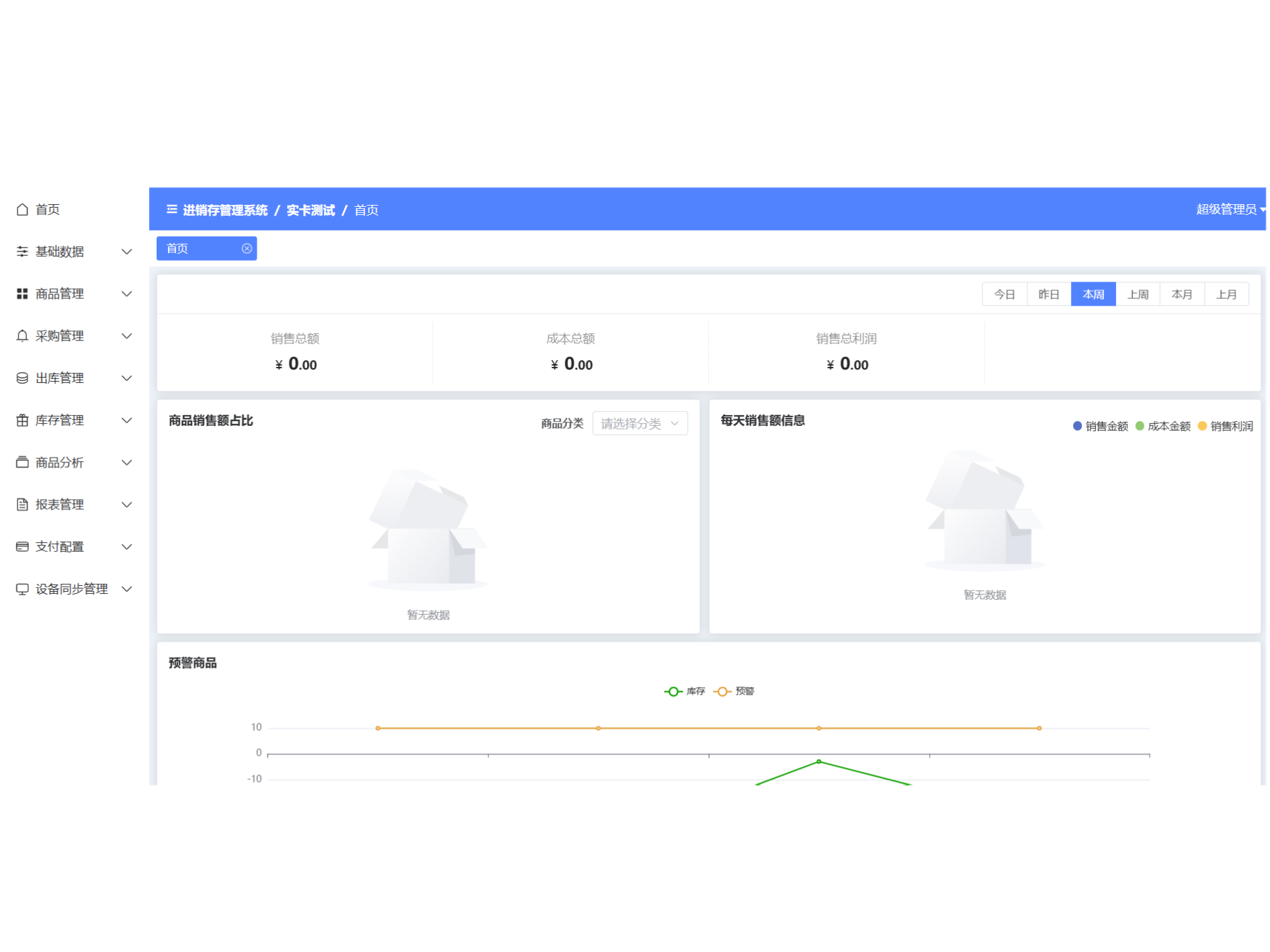The image size is (1270, 952).
Task: Switch to 上月 time range
Action: (x=1226, y=295)
